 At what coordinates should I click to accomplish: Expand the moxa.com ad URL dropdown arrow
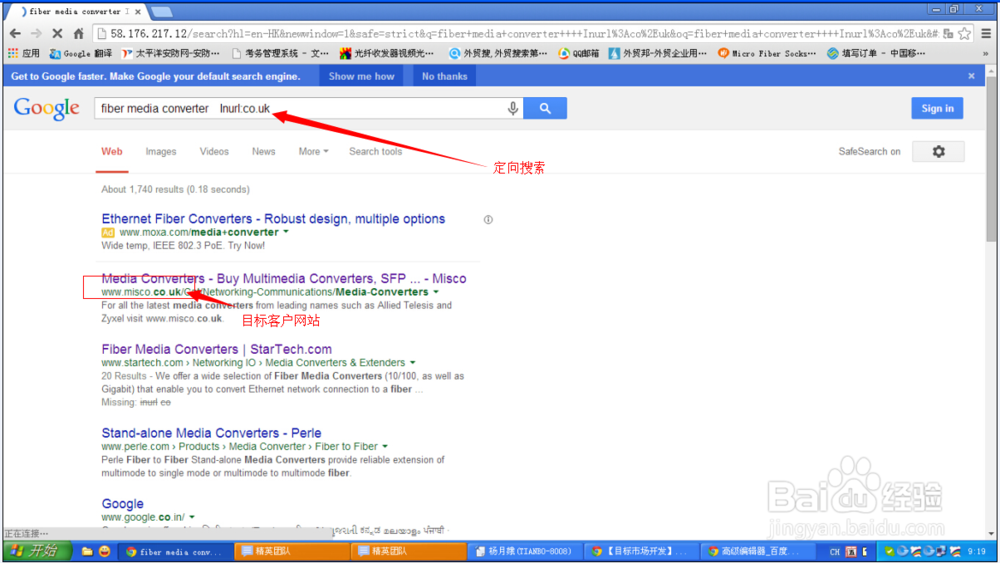coord(286,232)
